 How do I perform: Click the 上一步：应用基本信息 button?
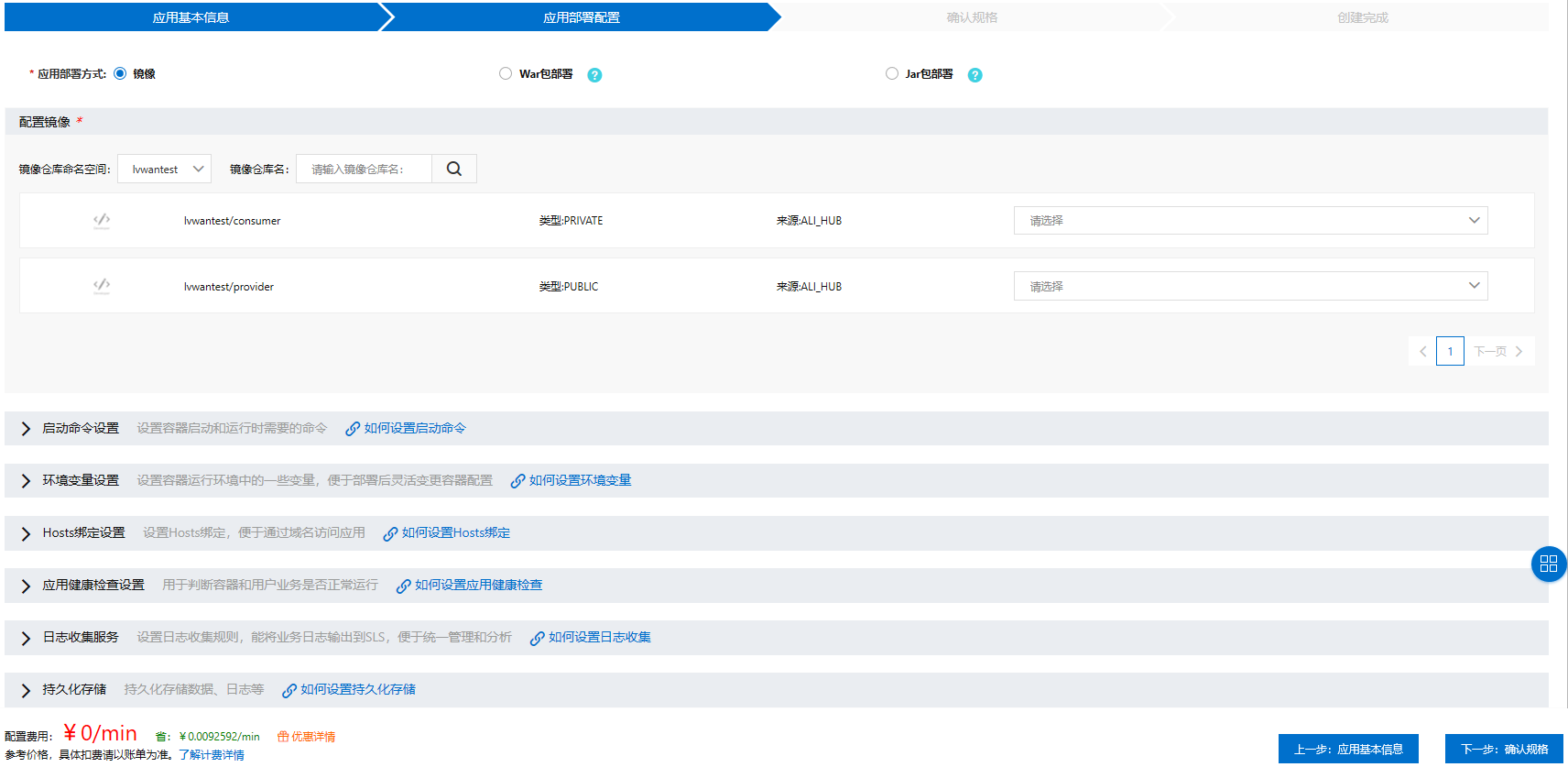click(1348, 749)
